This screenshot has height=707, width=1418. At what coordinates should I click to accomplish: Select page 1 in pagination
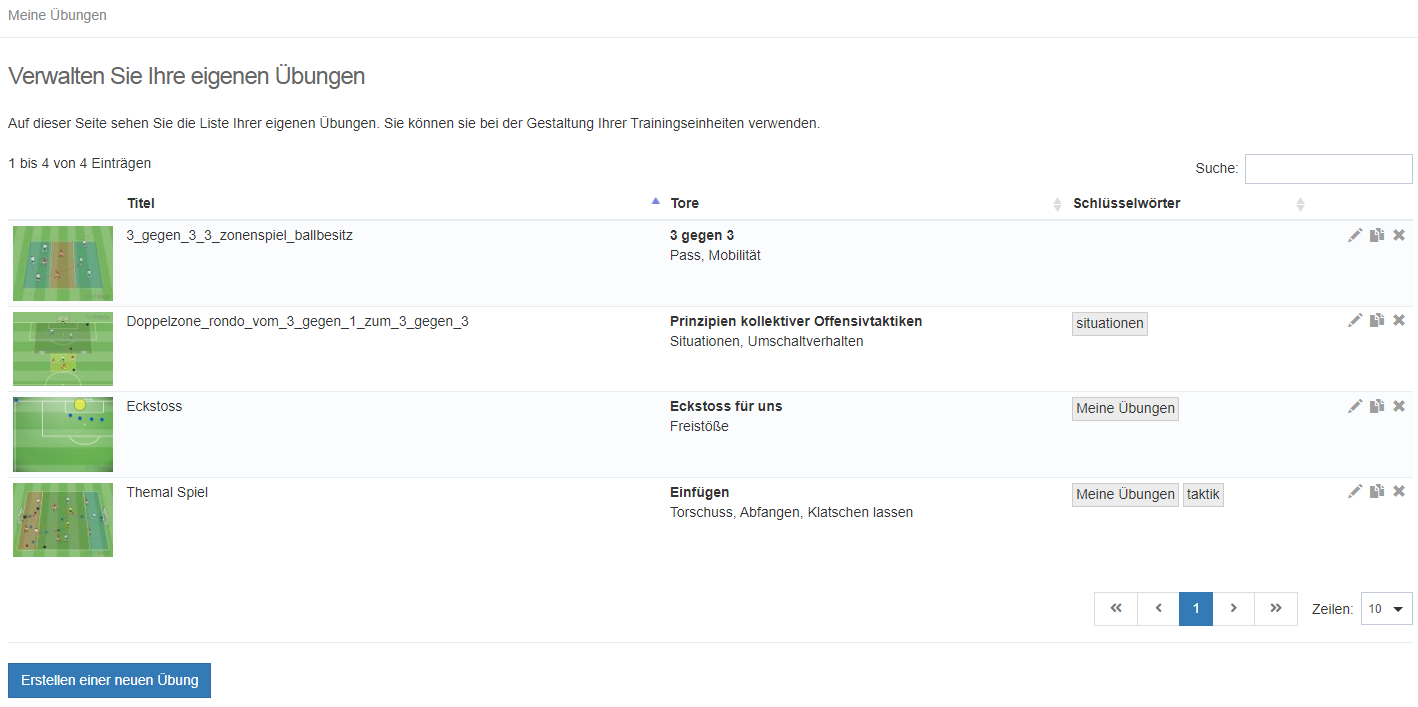click(x=1196, y=609)
